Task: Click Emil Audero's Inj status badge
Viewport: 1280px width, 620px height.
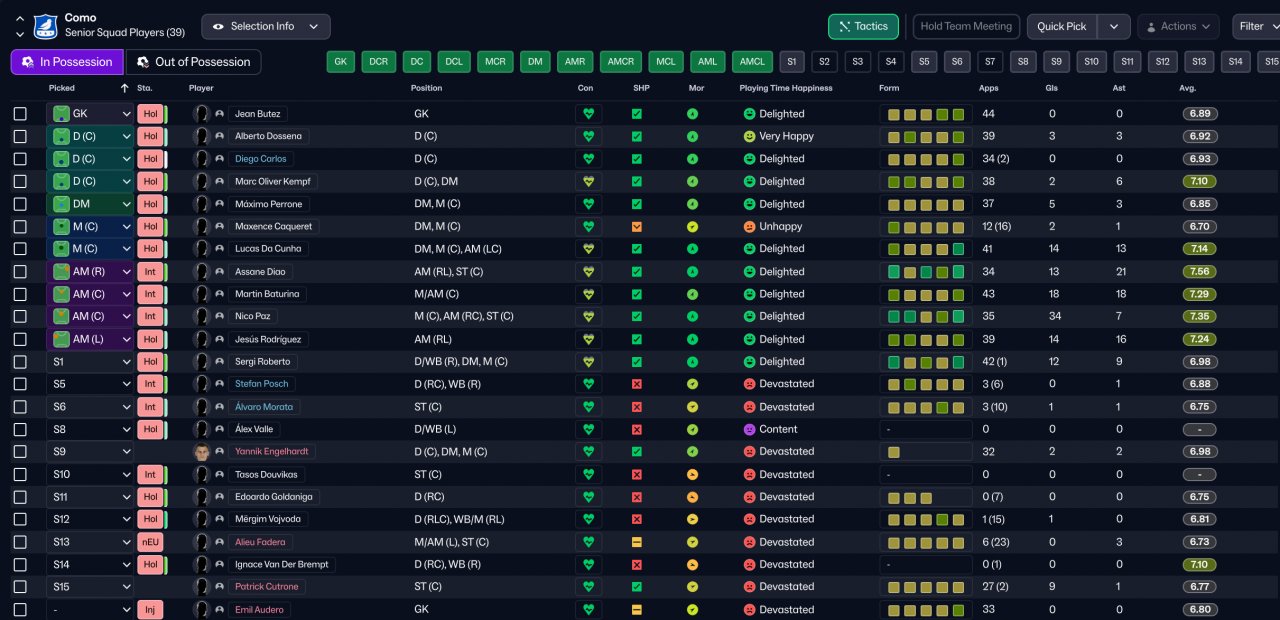Action: coord(149,610)
